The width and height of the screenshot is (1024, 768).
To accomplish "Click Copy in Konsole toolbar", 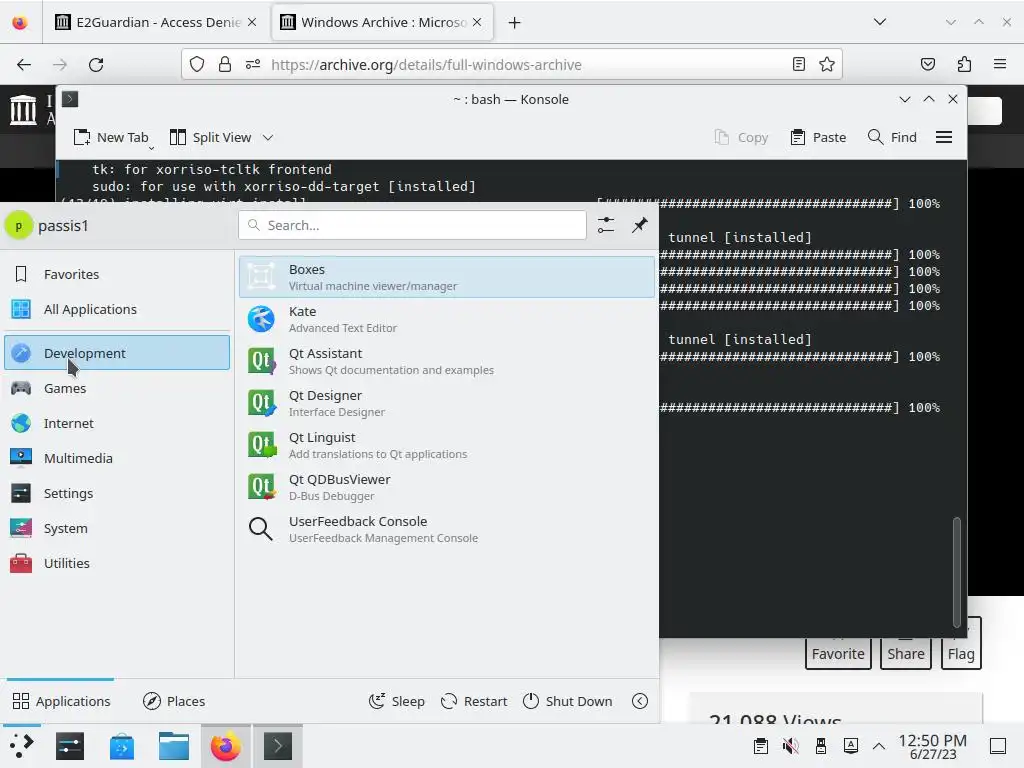I will tap(741, 137).
